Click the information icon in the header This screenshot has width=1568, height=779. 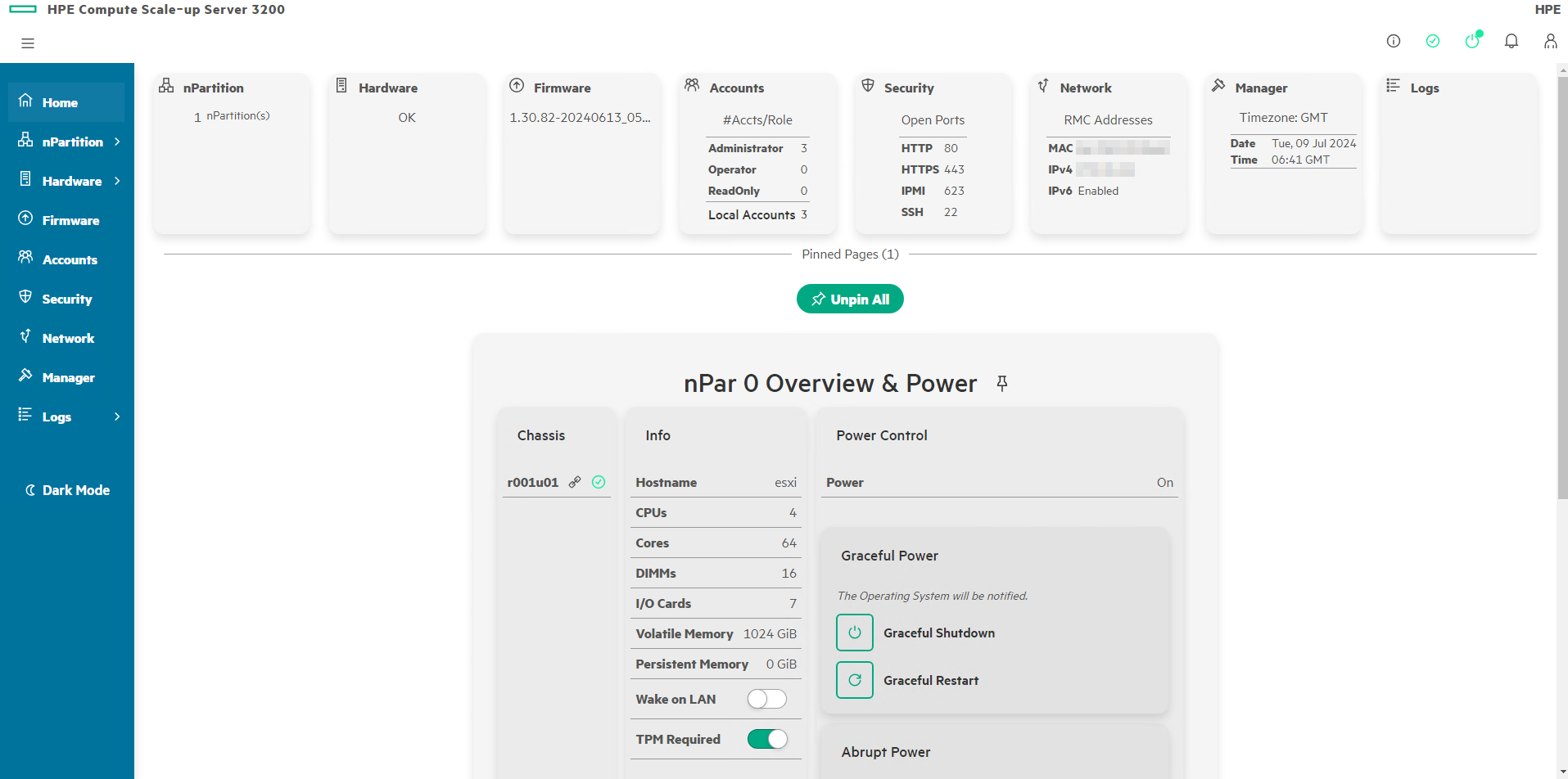1394,41
